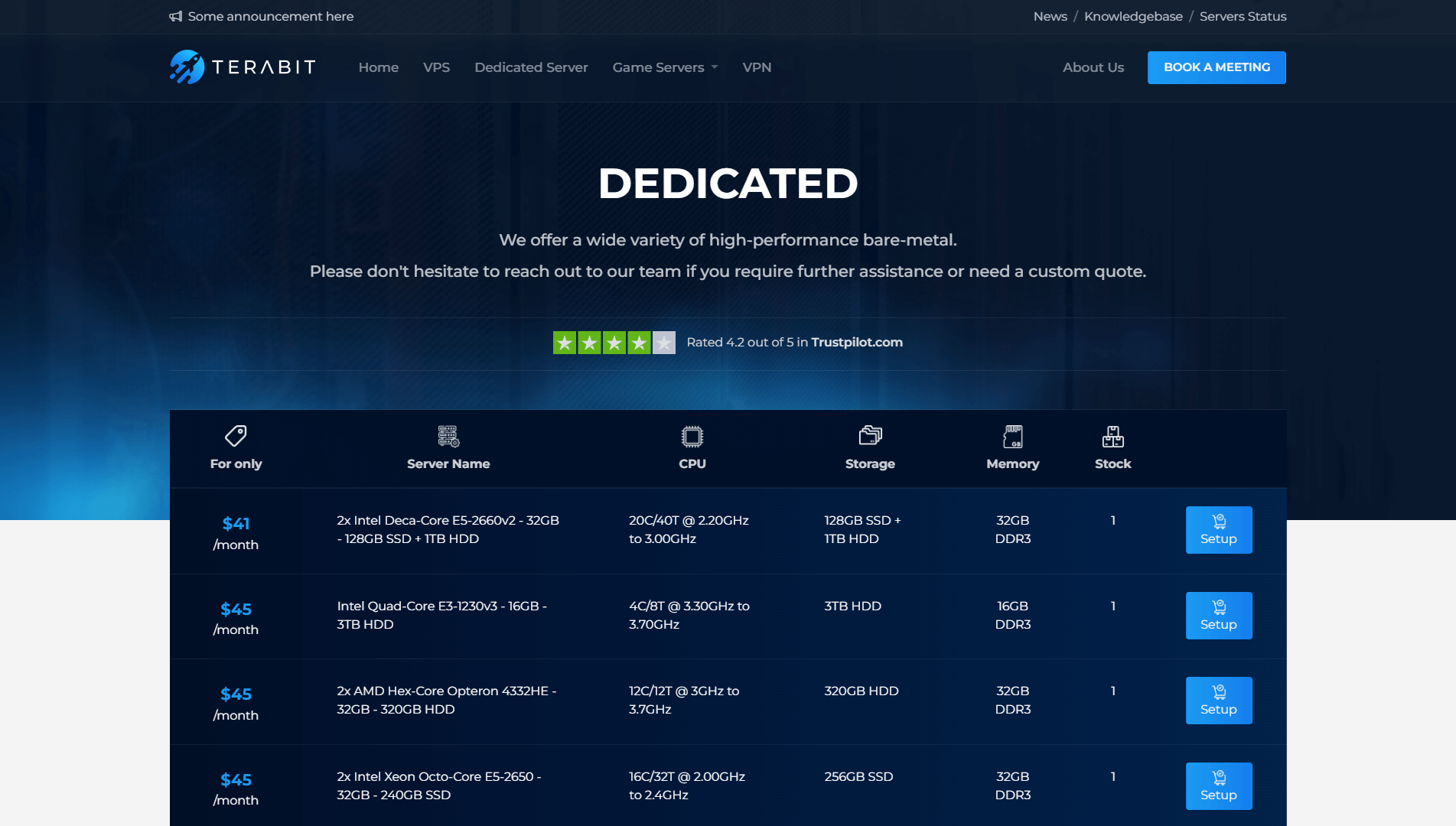This screenshot has width=1456, height=826.
Task: Click the Trustpilot green star rating
Action: click(614, 343)
